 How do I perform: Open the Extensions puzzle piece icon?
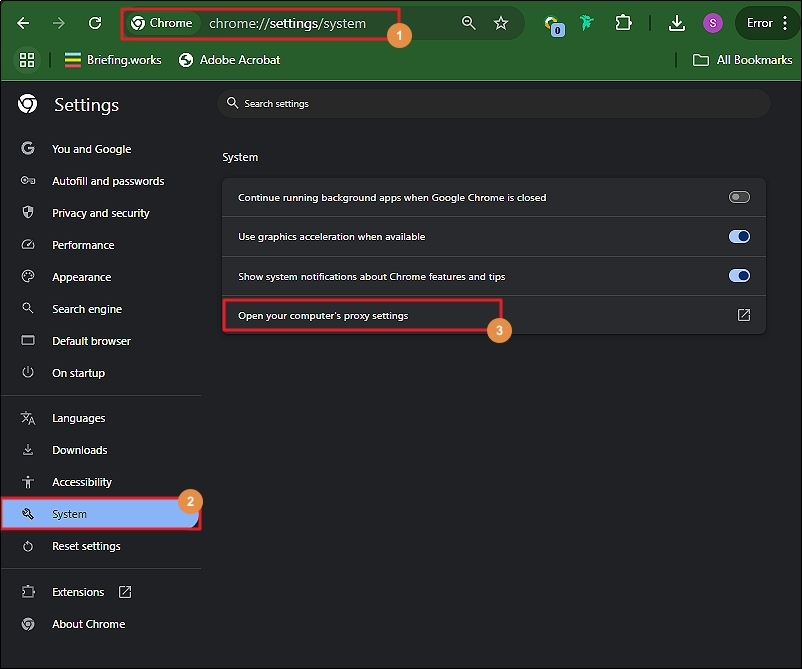click(624, 23)
